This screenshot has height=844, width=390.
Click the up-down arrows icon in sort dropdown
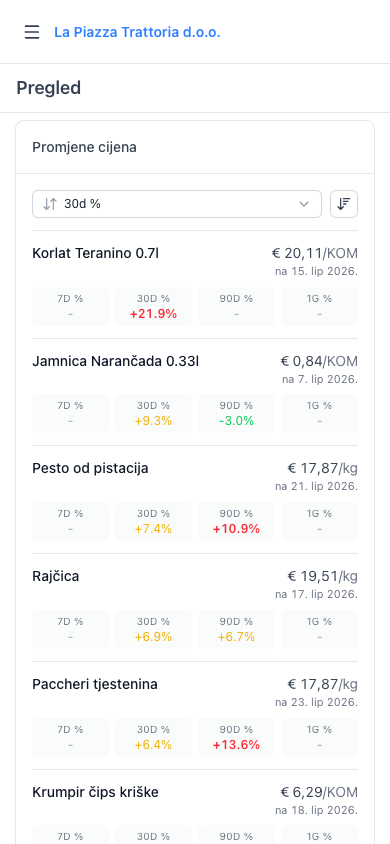(x=50, y=204)
